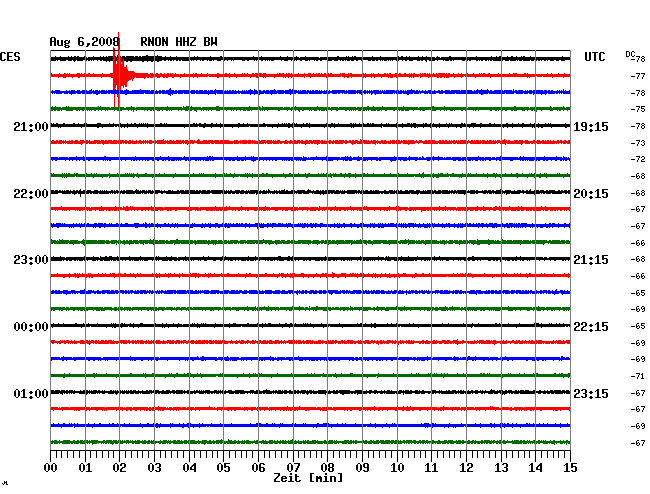This screenshot has width=650, height=494.
Task: Click minute "10" on the Zeit axis
Action: click(x=397, y=468)
